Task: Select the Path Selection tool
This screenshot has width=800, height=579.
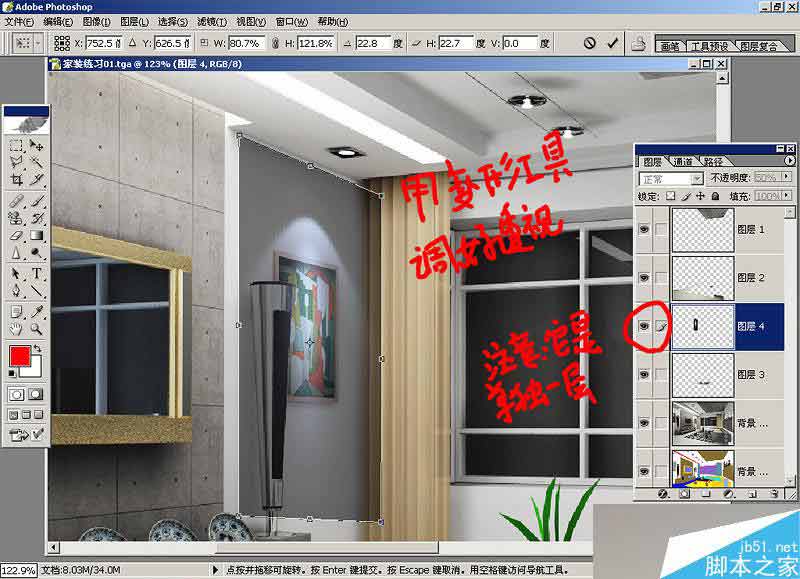Action: 16,274
